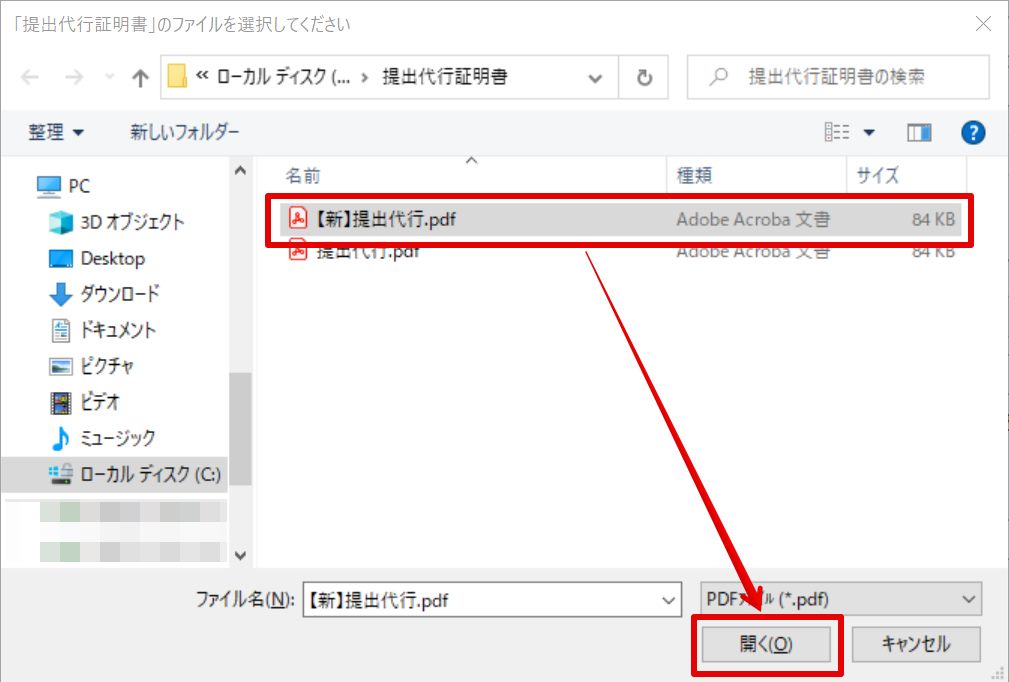Click sidebar scrollbar down arrow
The height and width of the screenshot is (682, 1009).
(241, 555)
